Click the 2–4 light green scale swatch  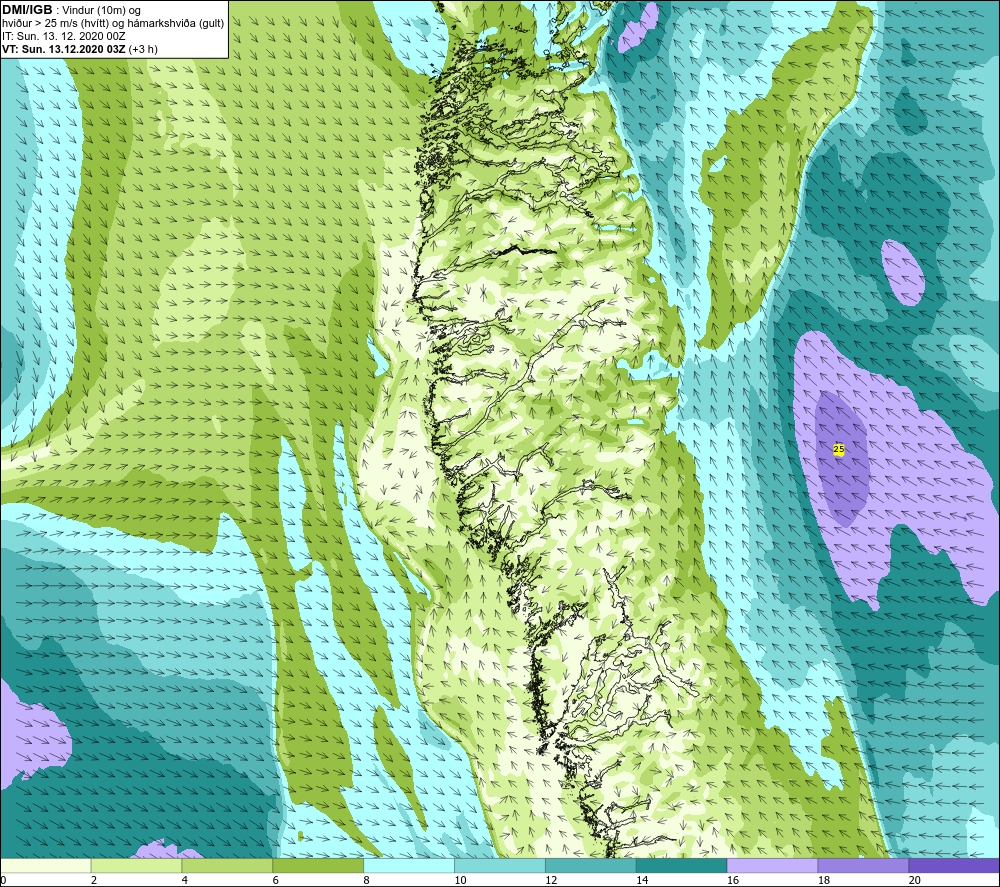pyautogui.click(x=136, y=865)
